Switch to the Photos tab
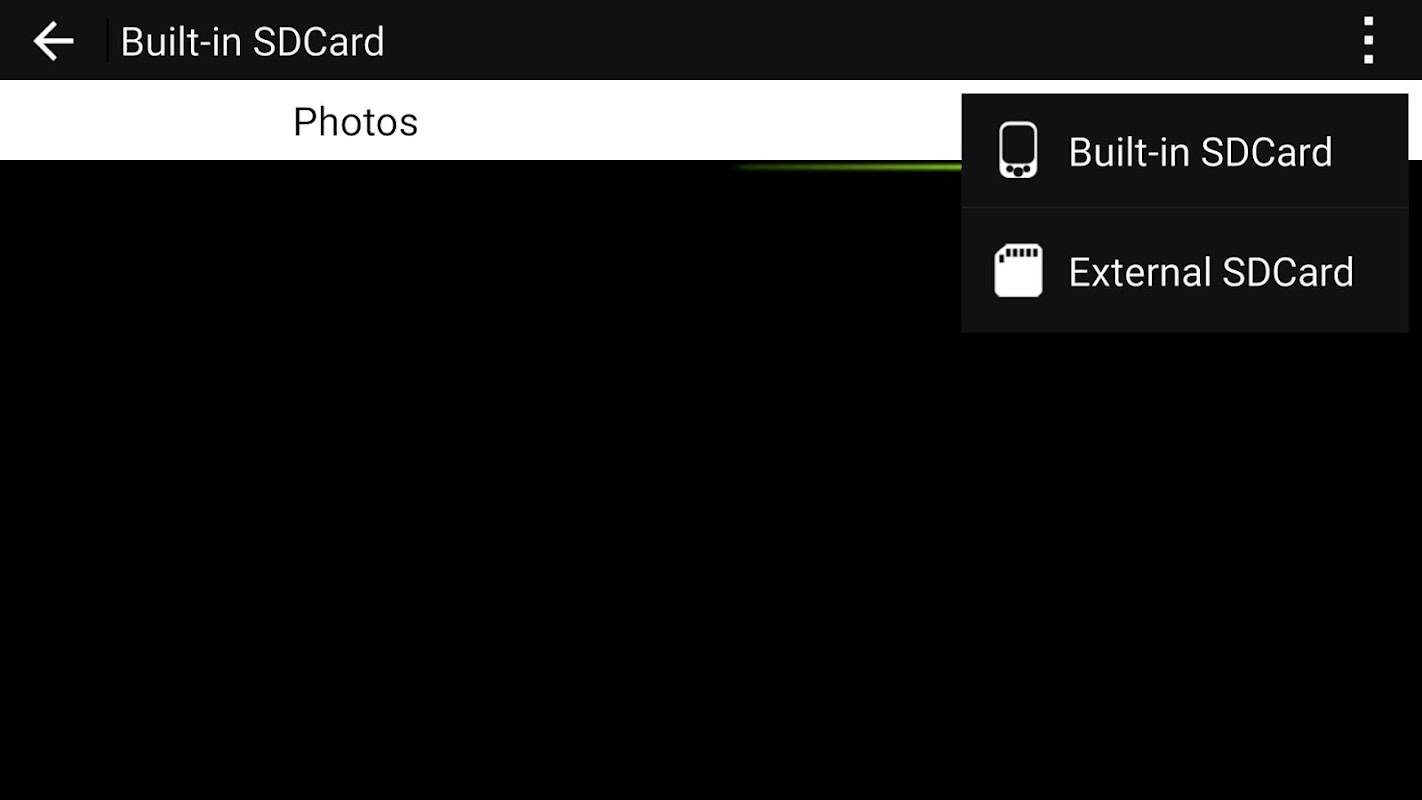 pos(355,121)
